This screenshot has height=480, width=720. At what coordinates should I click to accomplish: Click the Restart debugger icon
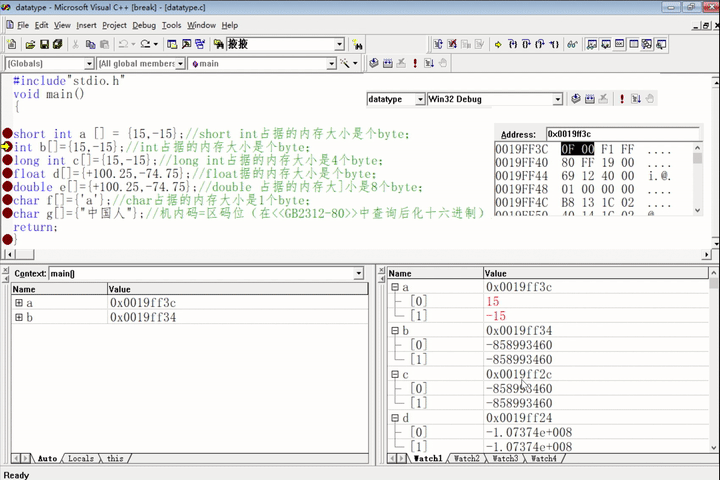[438, 44]
